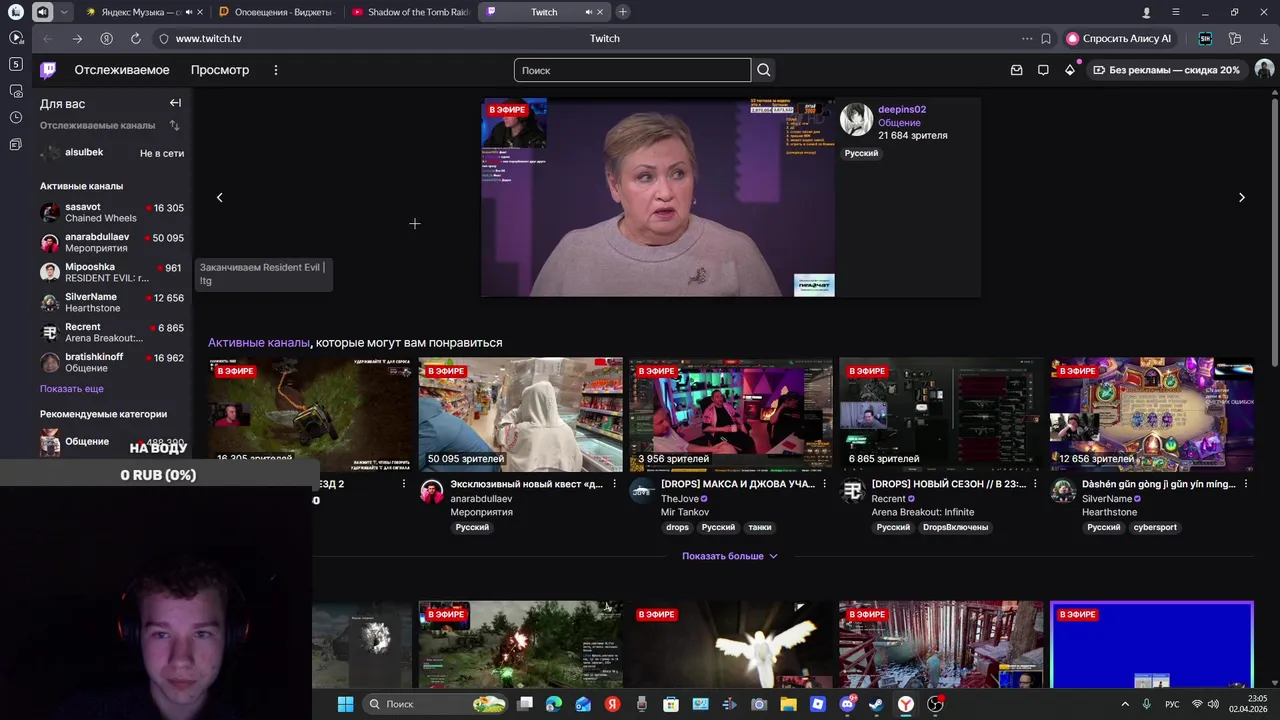Open TheJove Mir Tankov stream thumbnail
Image resolution: width=1280 pixels, height=720 pixels.
(x=731, y=414)
